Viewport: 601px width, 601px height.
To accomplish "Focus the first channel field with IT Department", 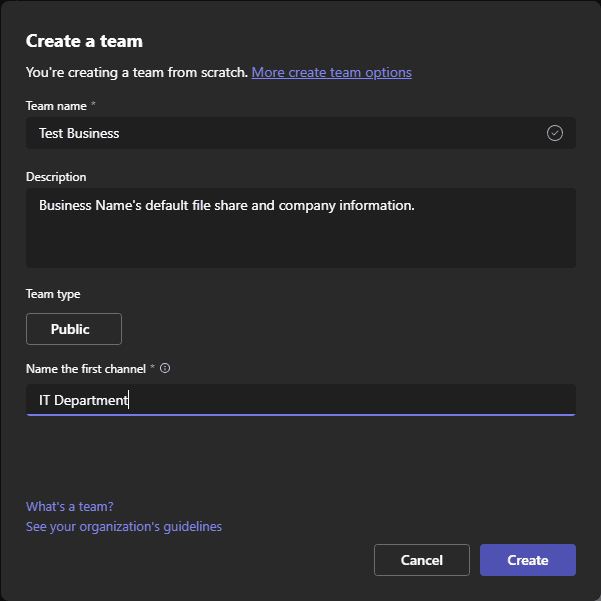I will click(300, 400).
